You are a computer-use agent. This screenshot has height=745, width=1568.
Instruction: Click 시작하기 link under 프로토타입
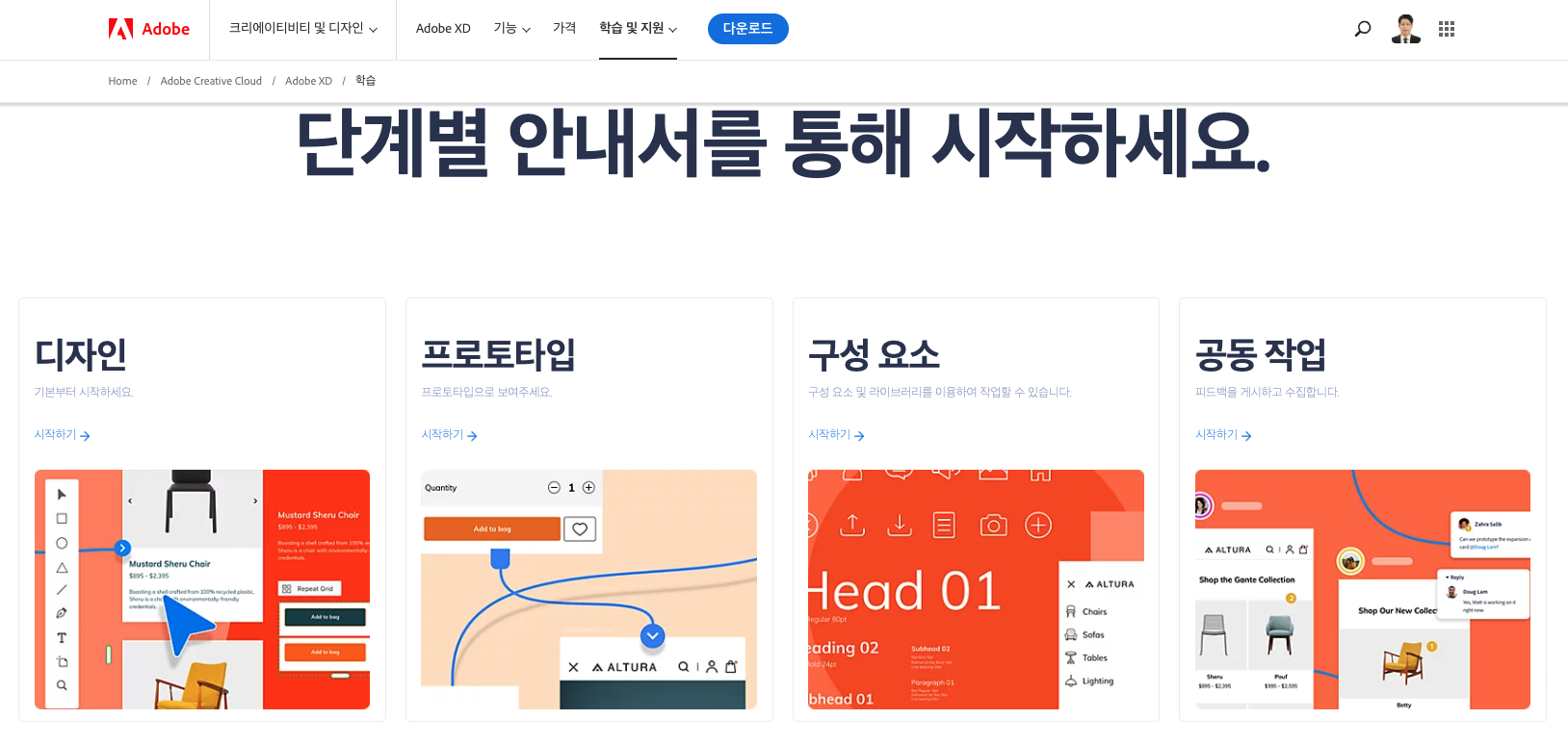click(x=450, y=435)
